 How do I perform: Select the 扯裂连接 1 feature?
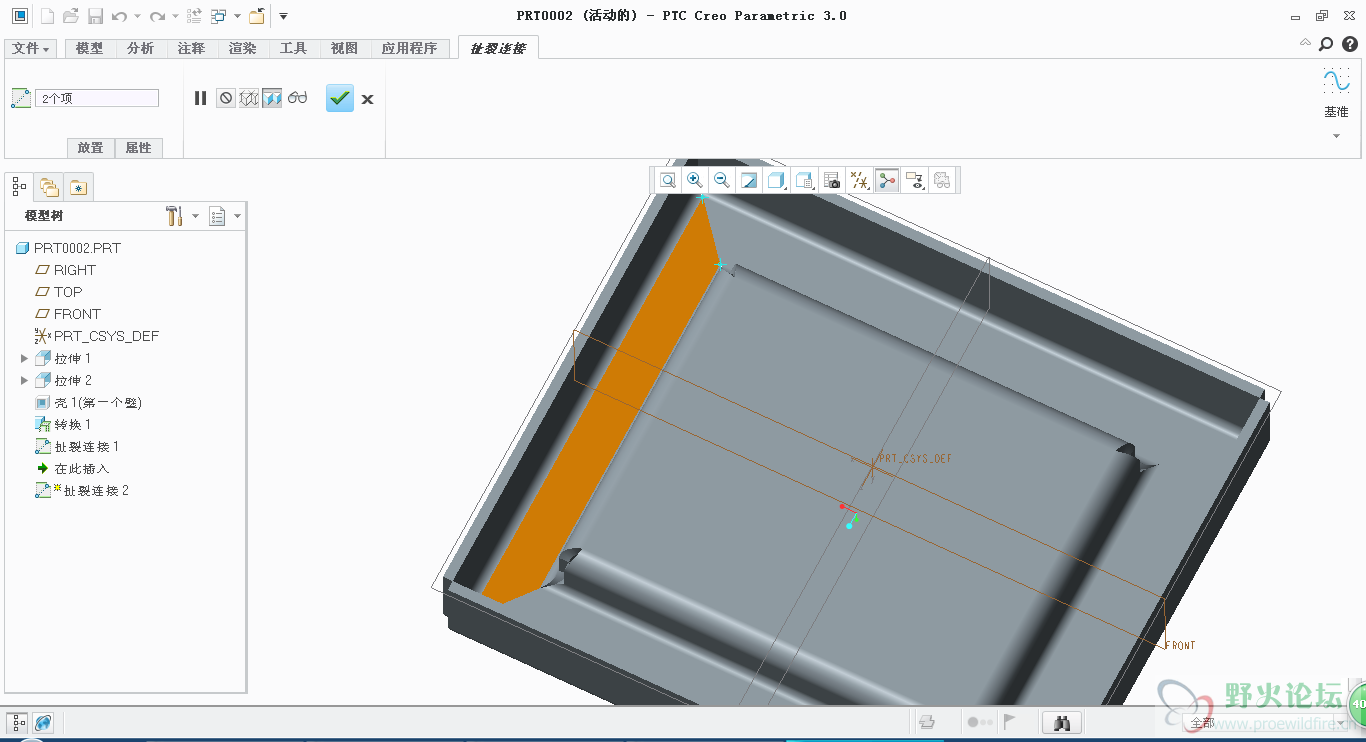click(77, 446)
